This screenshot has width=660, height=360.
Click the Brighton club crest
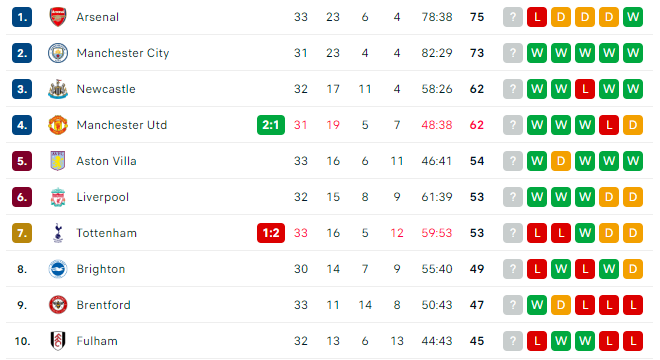point(58,269)
